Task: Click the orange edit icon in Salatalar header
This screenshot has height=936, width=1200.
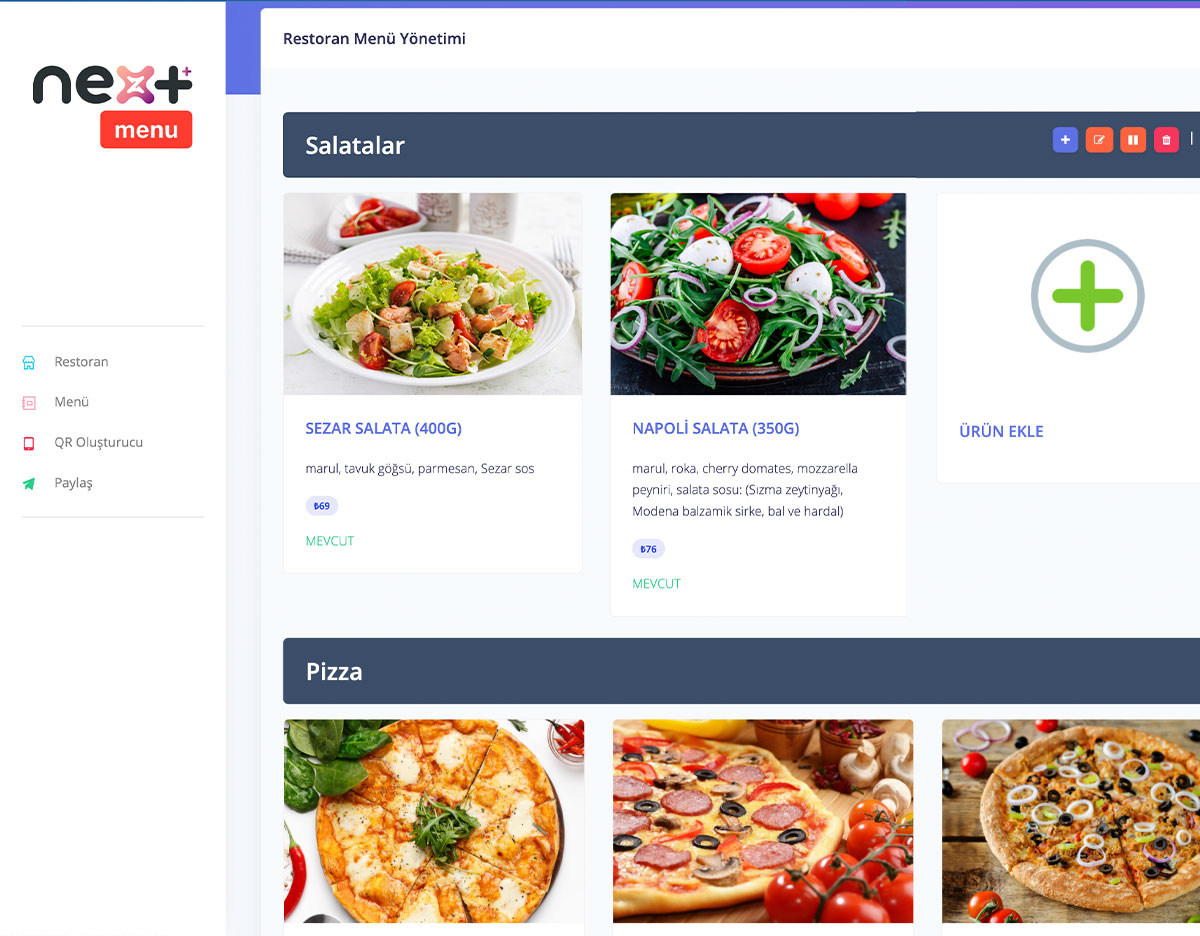Action: [x=1099, y=140]
